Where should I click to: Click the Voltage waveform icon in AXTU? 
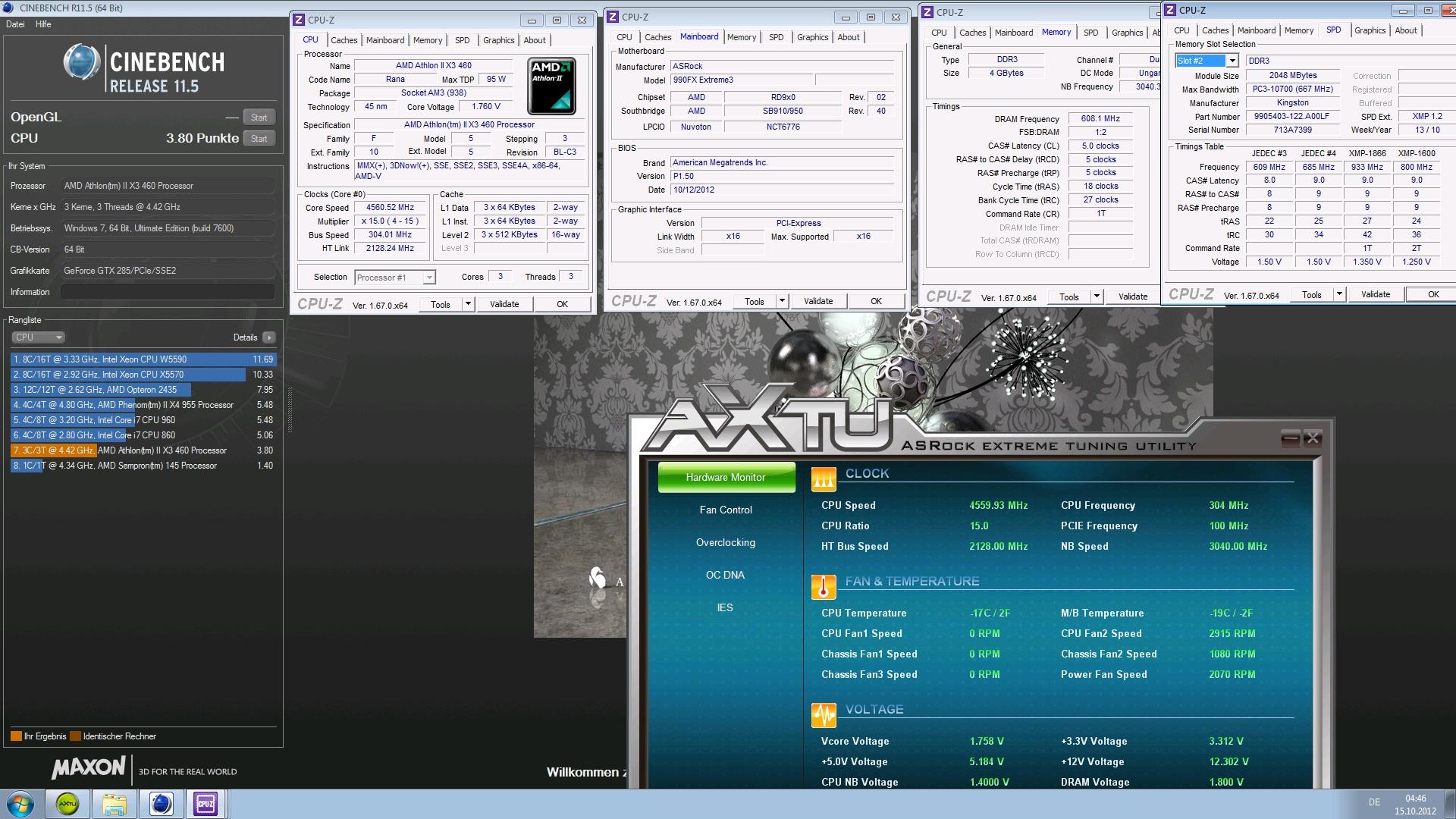824,715
